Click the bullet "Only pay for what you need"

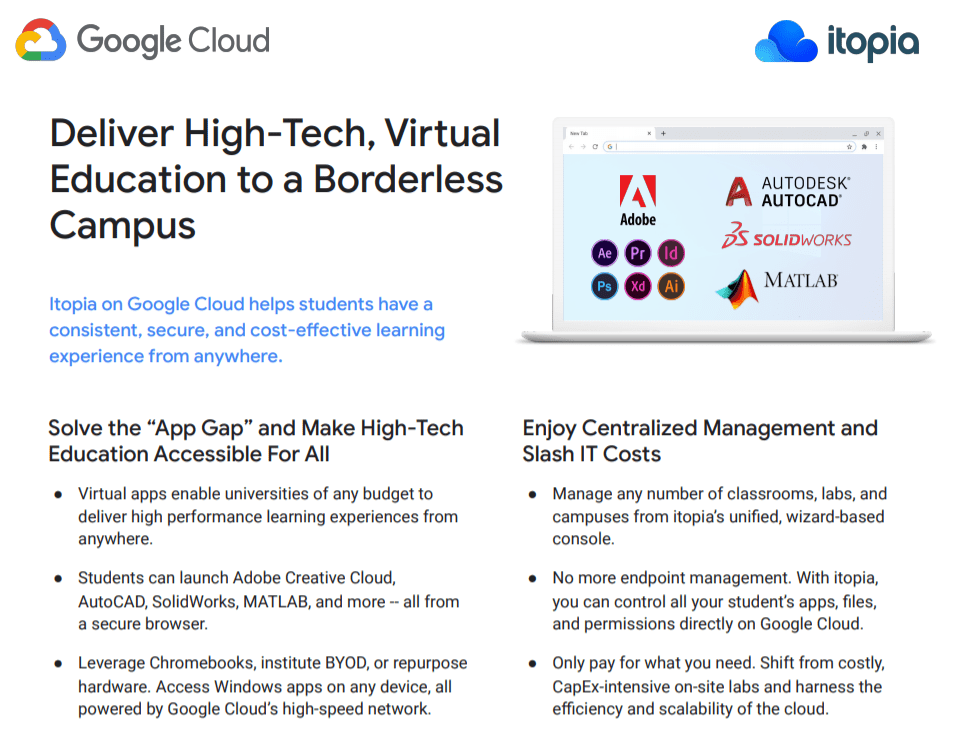pyautogui.click(x=719, y=686)
